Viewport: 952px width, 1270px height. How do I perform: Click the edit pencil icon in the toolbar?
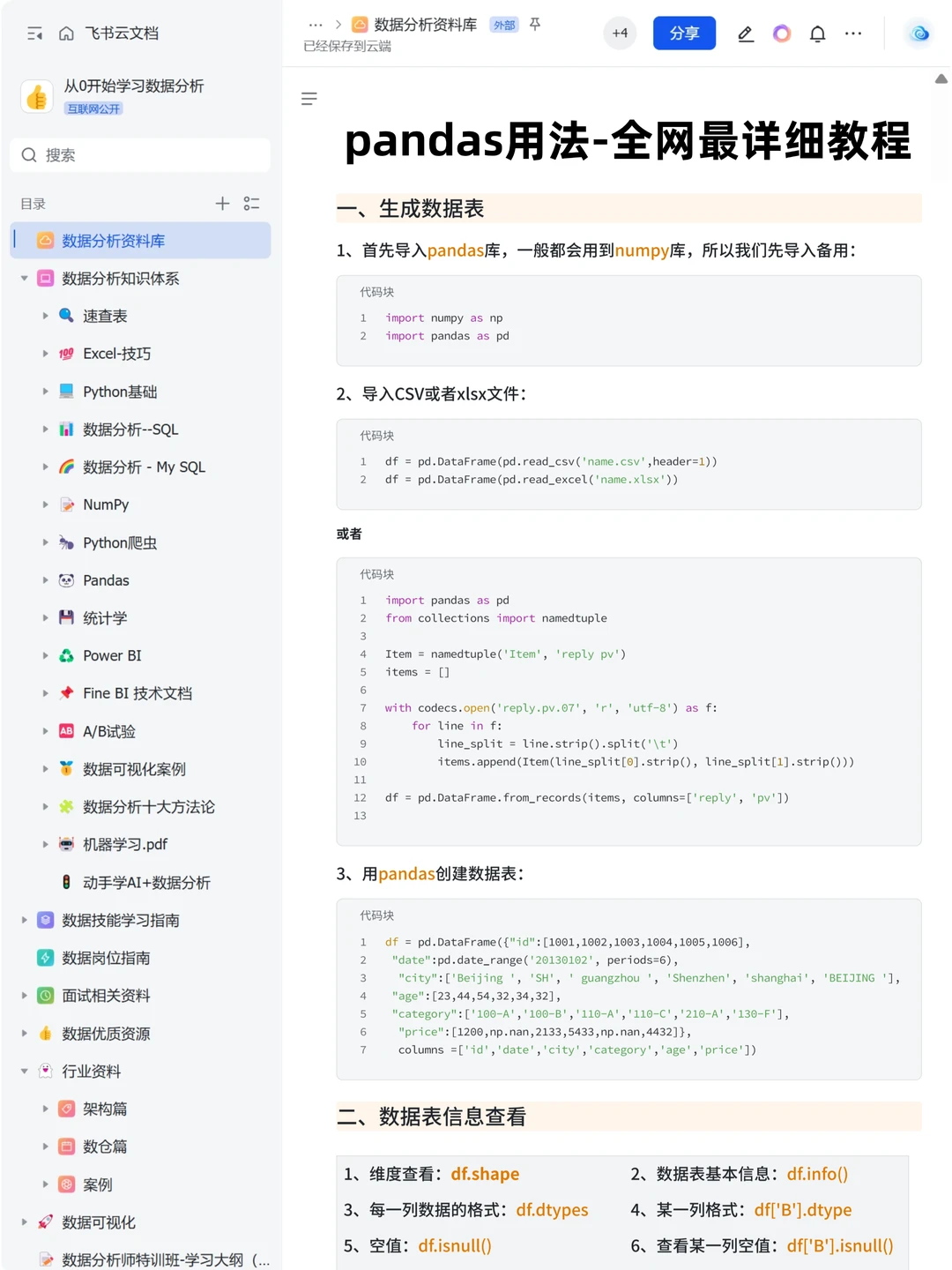coord(745,34)
